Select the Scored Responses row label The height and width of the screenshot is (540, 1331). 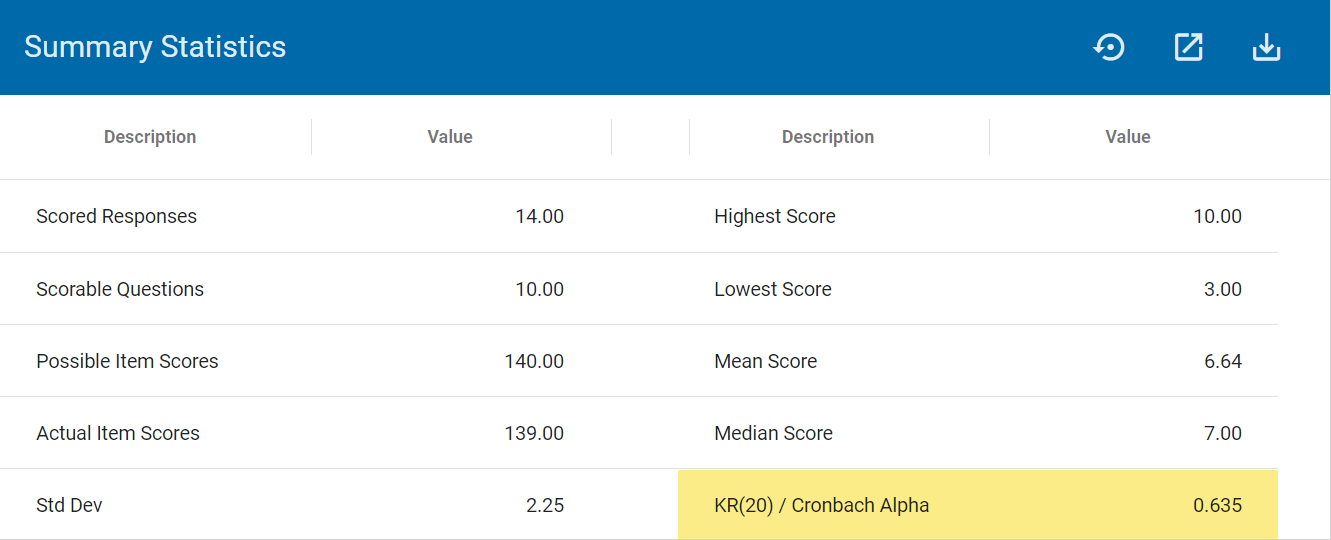coord(116,216)
